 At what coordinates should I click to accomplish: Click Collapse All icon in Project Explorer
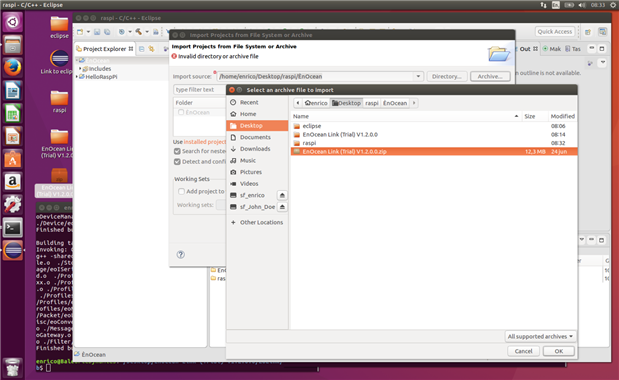click(141, 49)
